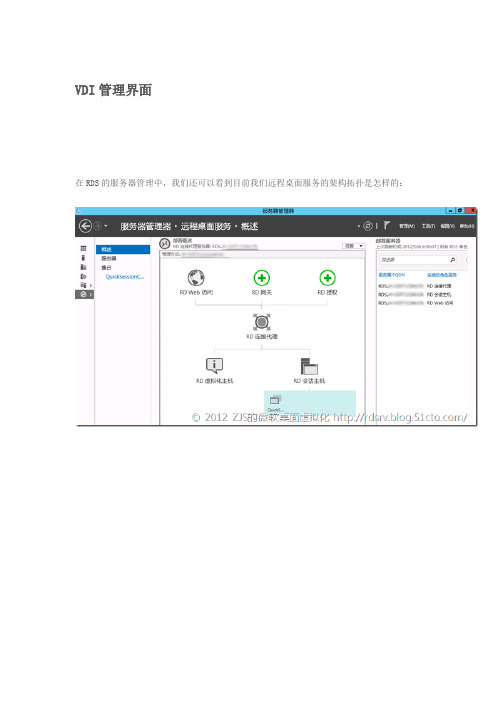Select the Quick... collection tile icon

[x=275, y=399]
